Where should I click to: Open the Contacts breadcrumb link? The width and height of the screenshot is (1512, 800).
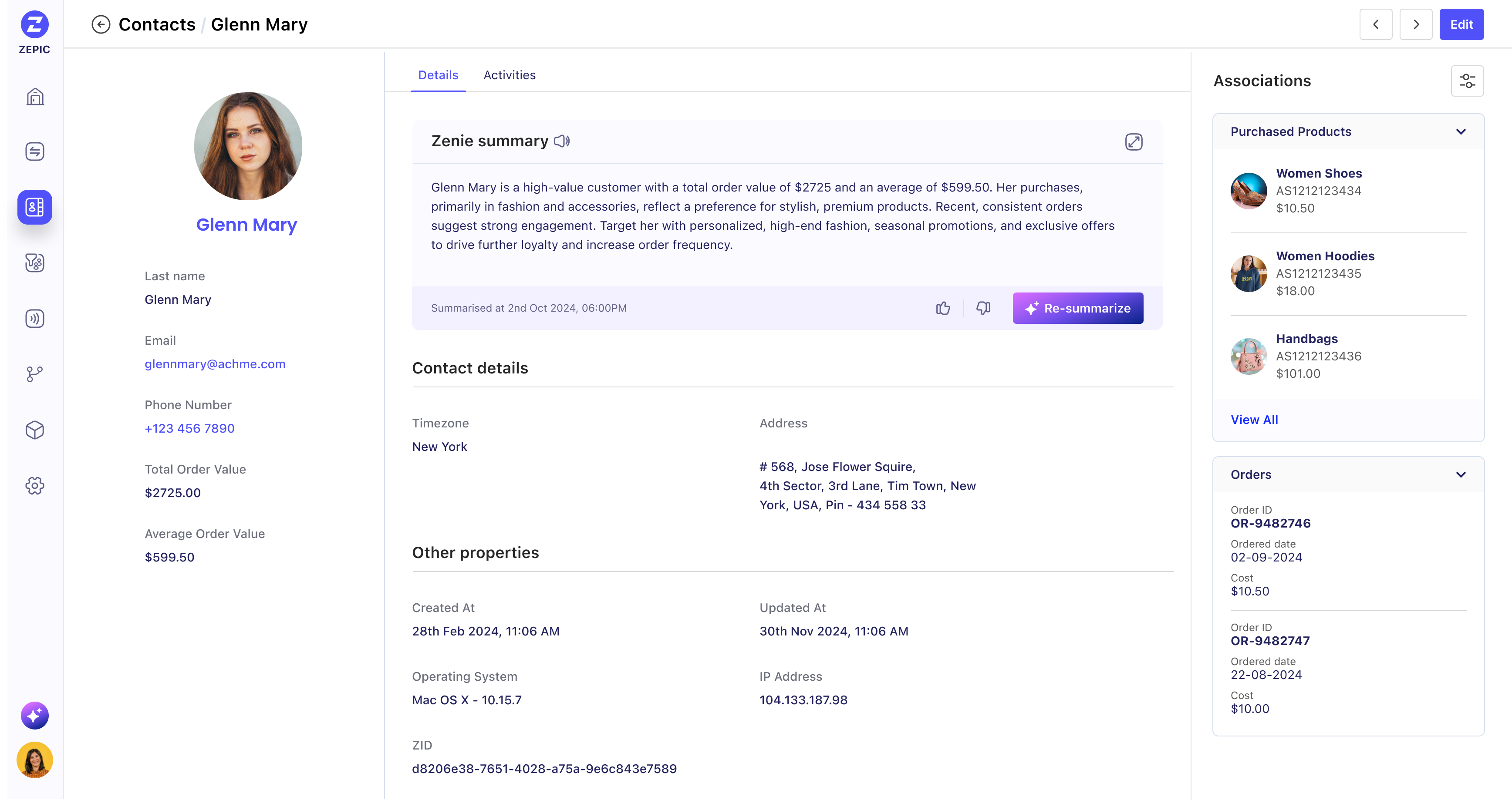point(156,24)
